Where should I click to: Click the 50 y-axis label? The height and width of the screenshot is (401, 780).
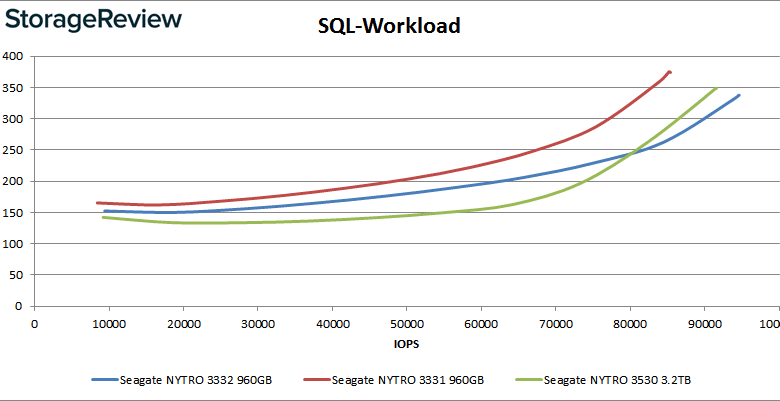click(x=16, y=275)
